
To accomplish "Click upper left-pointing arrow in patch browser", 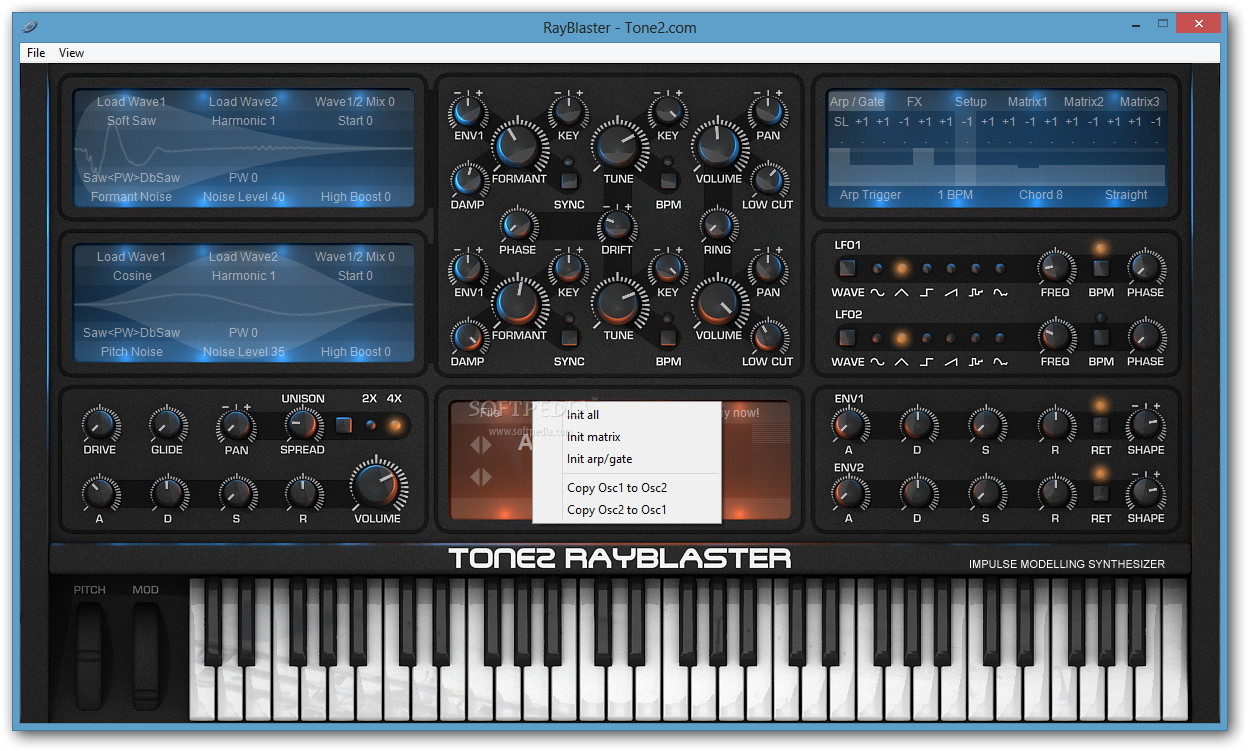I will point(474,444).
